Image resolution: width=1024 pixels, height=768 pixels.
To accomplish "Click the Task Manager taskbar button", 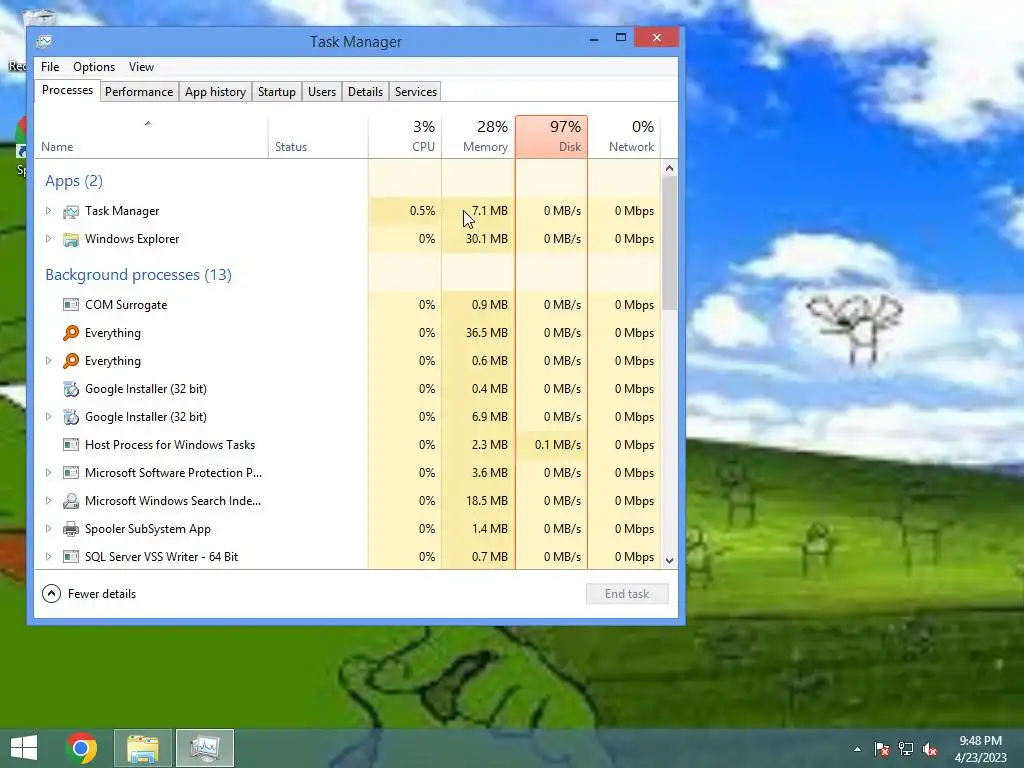I will [204, 748].
